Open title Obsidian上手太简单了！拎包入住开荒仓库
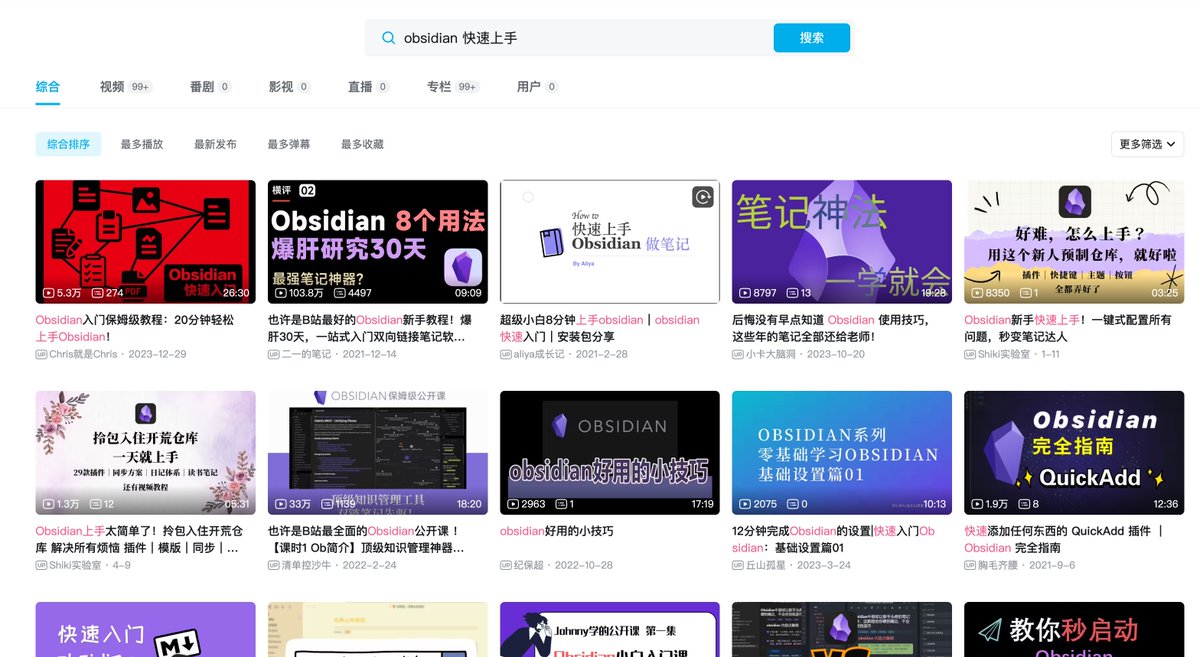Viewport: 1200px width, 657px height. (x=138, y=539)
